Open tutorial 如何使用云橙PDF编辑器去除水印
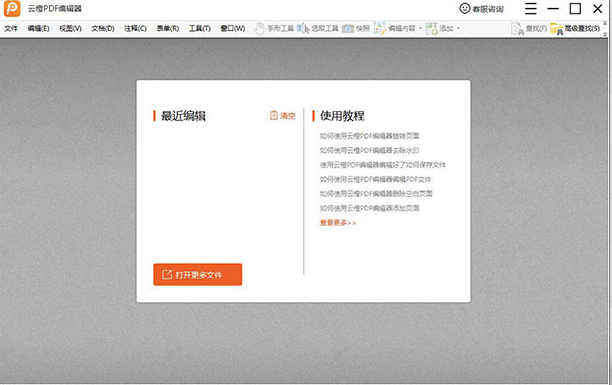The height and width of the screenshot is (385, 612). (x=369, y=150)
